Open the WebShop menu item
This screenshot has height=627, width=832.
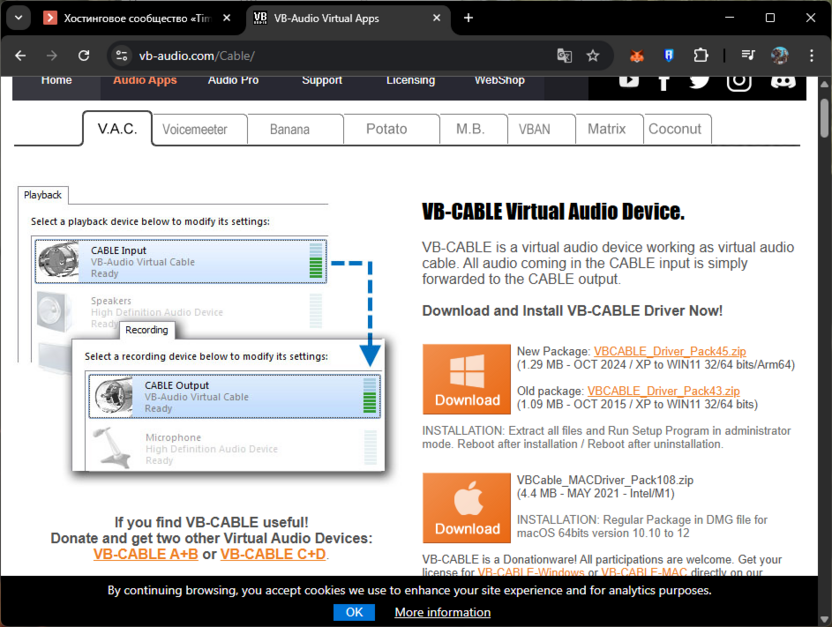499,81
